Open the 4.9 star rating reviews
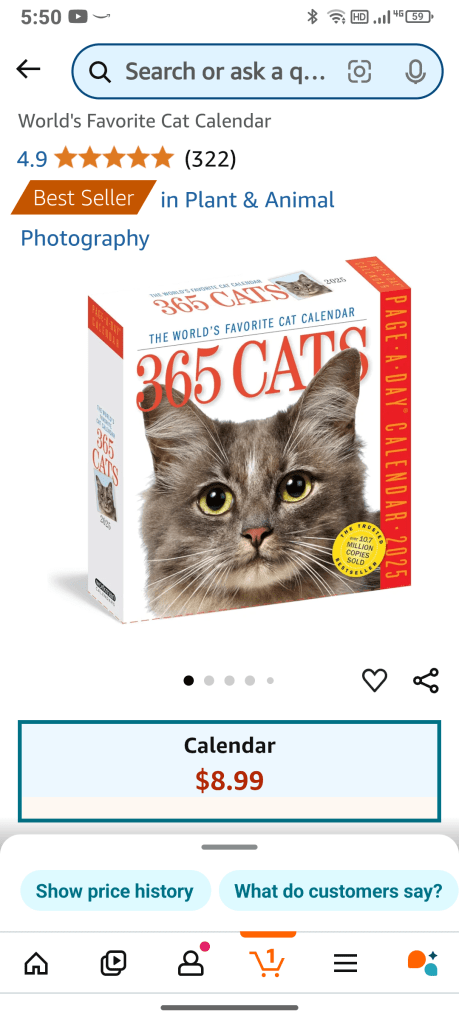 click(126, 158)
